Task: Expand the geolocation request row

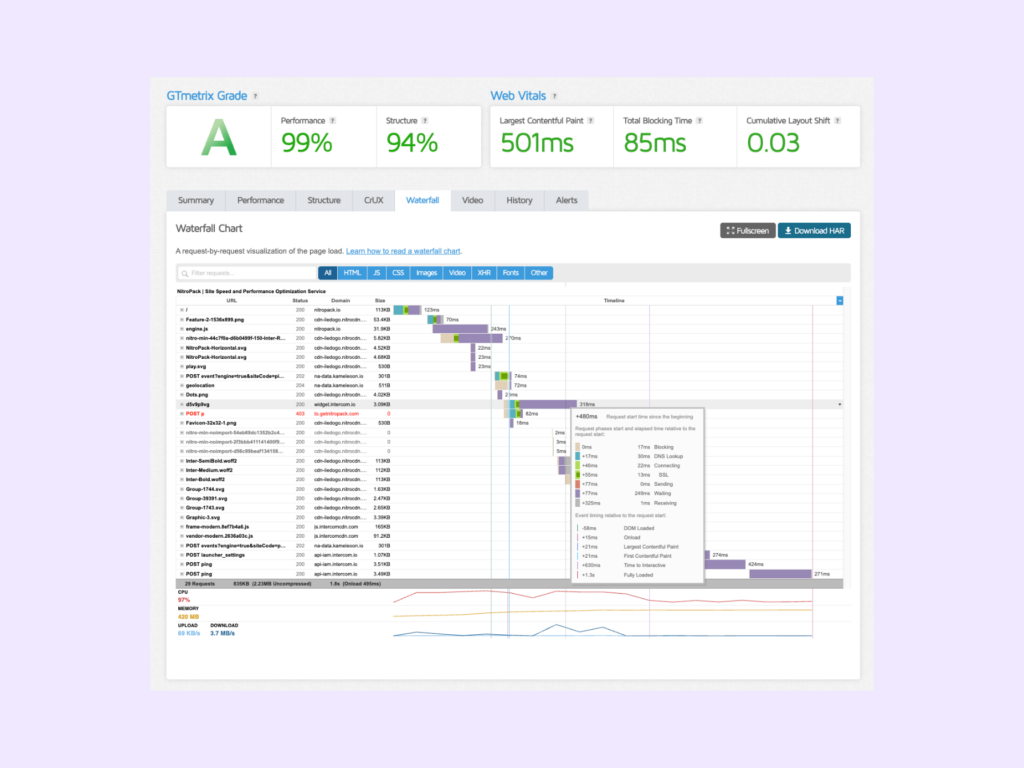Action: tap(182, 385)
